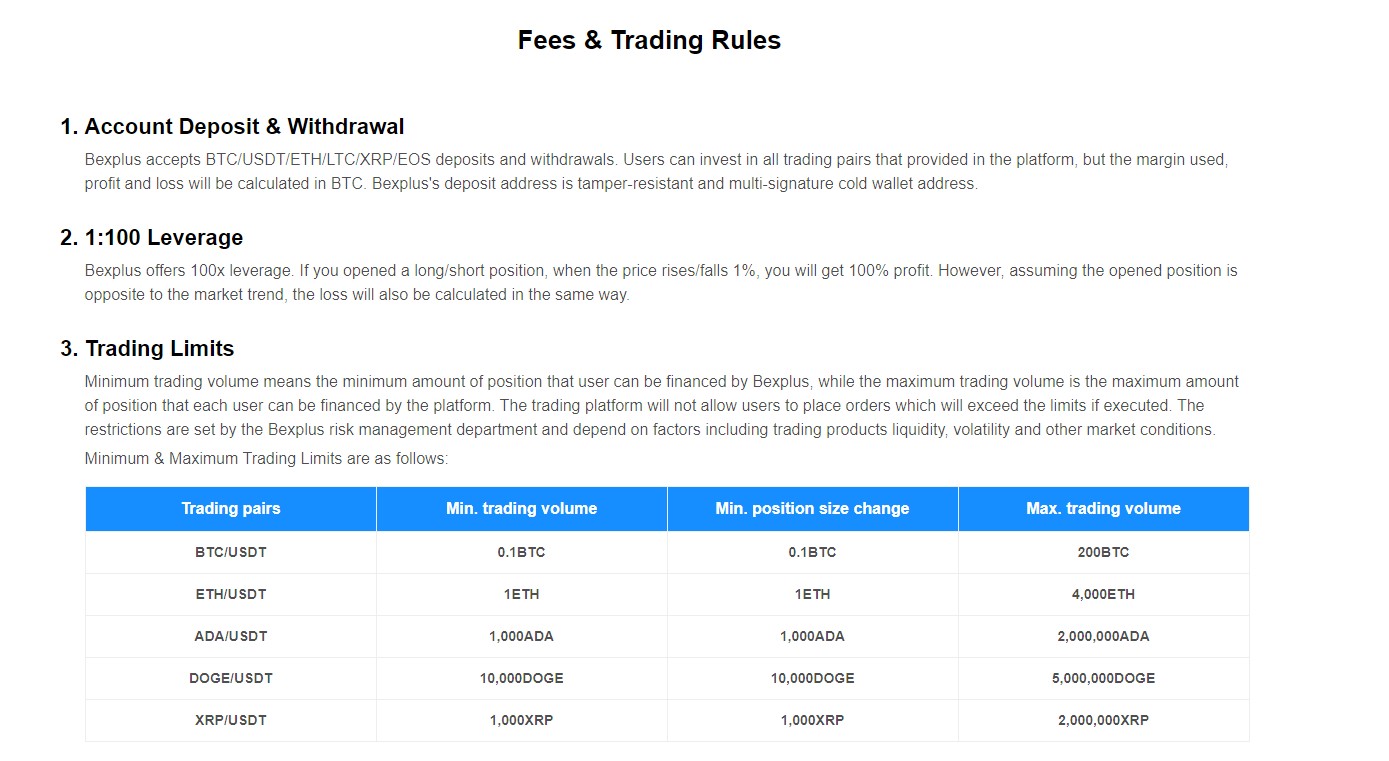The height and width of the screenshot is (761, 1389).
Task: Choose the DOGE/USDT trading pair cell
Action: point(231,678)
